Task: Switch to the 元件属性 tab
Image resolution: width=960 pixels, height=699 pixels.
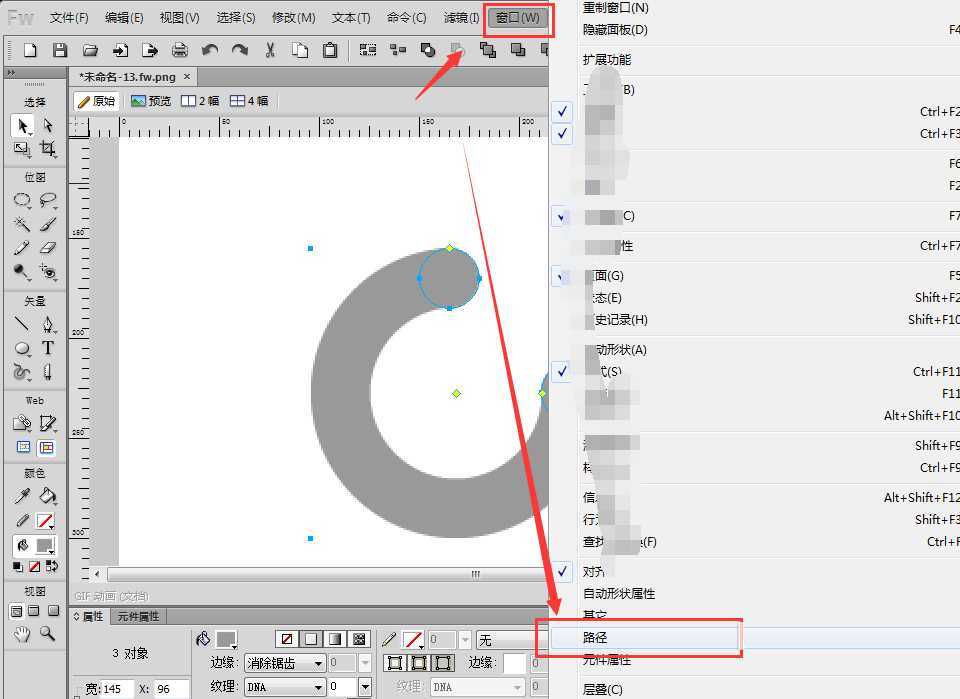Action: tap(138, 616)
